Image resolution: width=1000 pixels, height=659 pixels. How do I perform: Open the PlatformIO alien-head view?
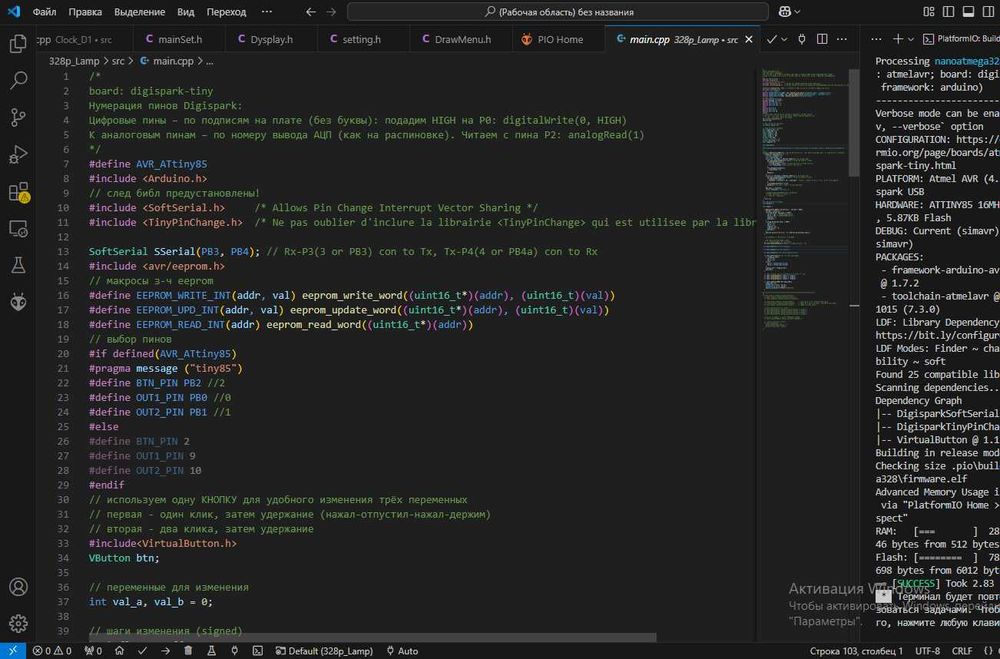coord(18,302)
